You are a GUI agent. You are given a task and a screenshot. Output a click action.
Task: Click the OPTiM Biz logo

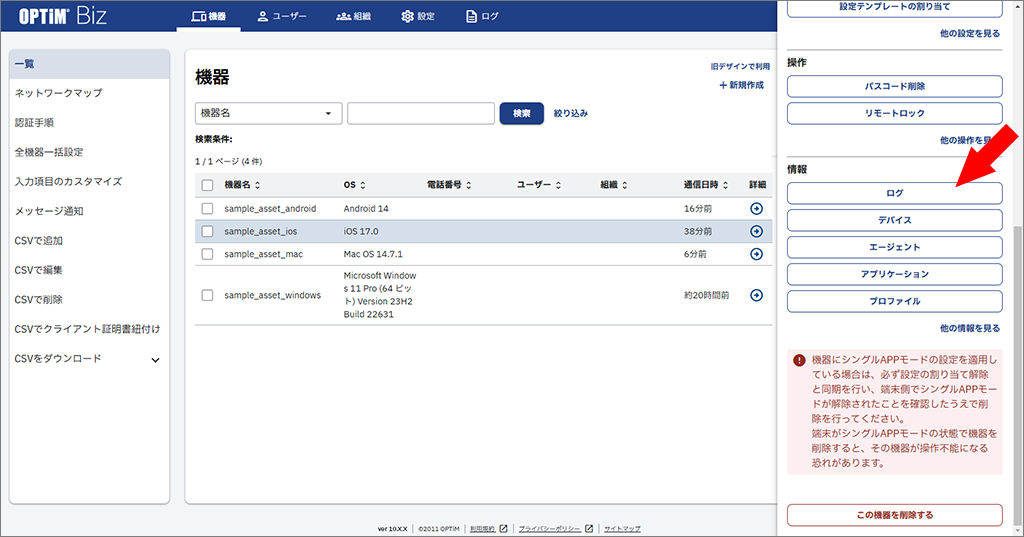coord(62,16)
